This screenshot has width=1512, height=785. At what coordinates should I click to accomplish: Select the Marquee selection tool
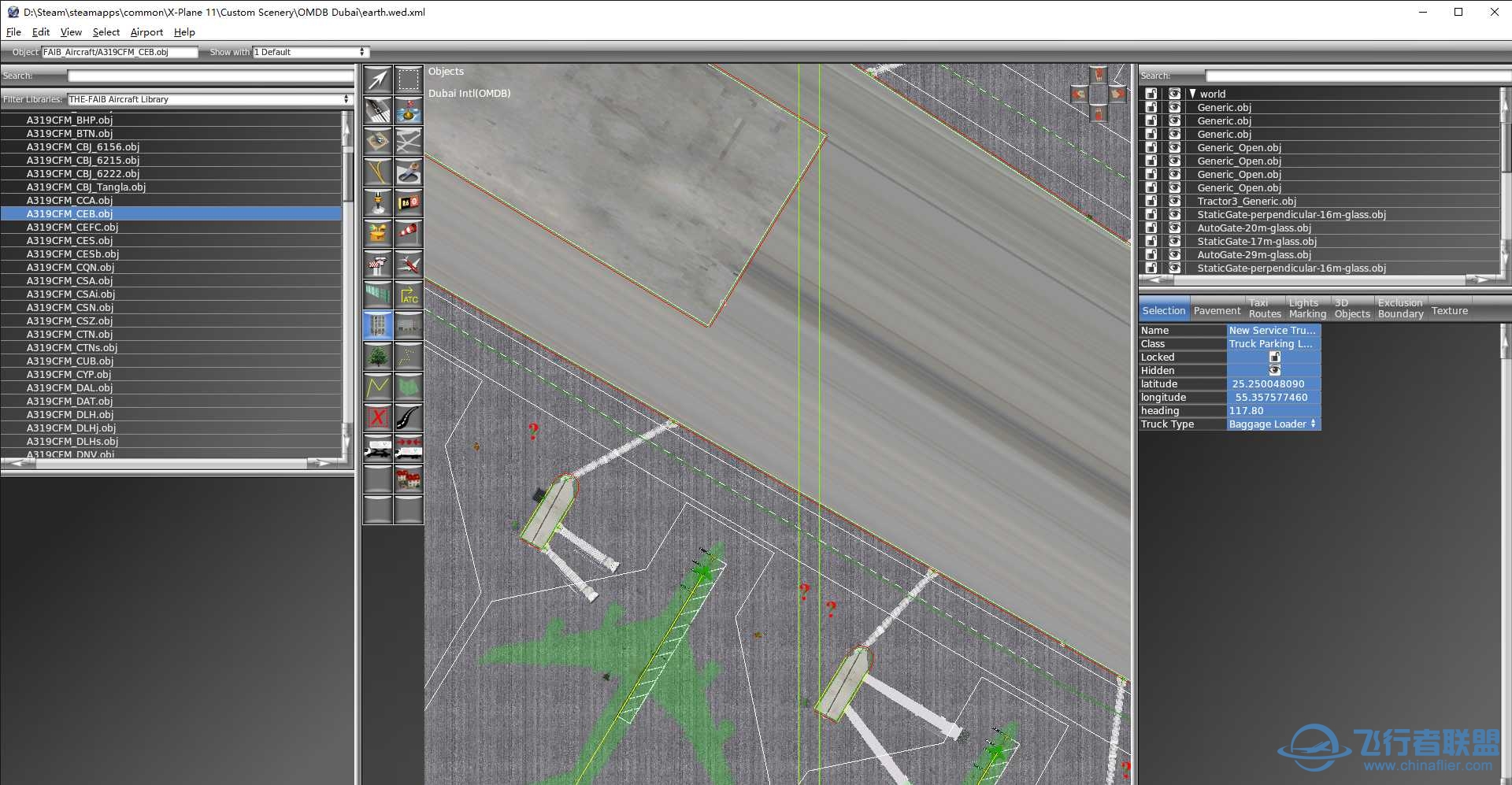point(409,80)
